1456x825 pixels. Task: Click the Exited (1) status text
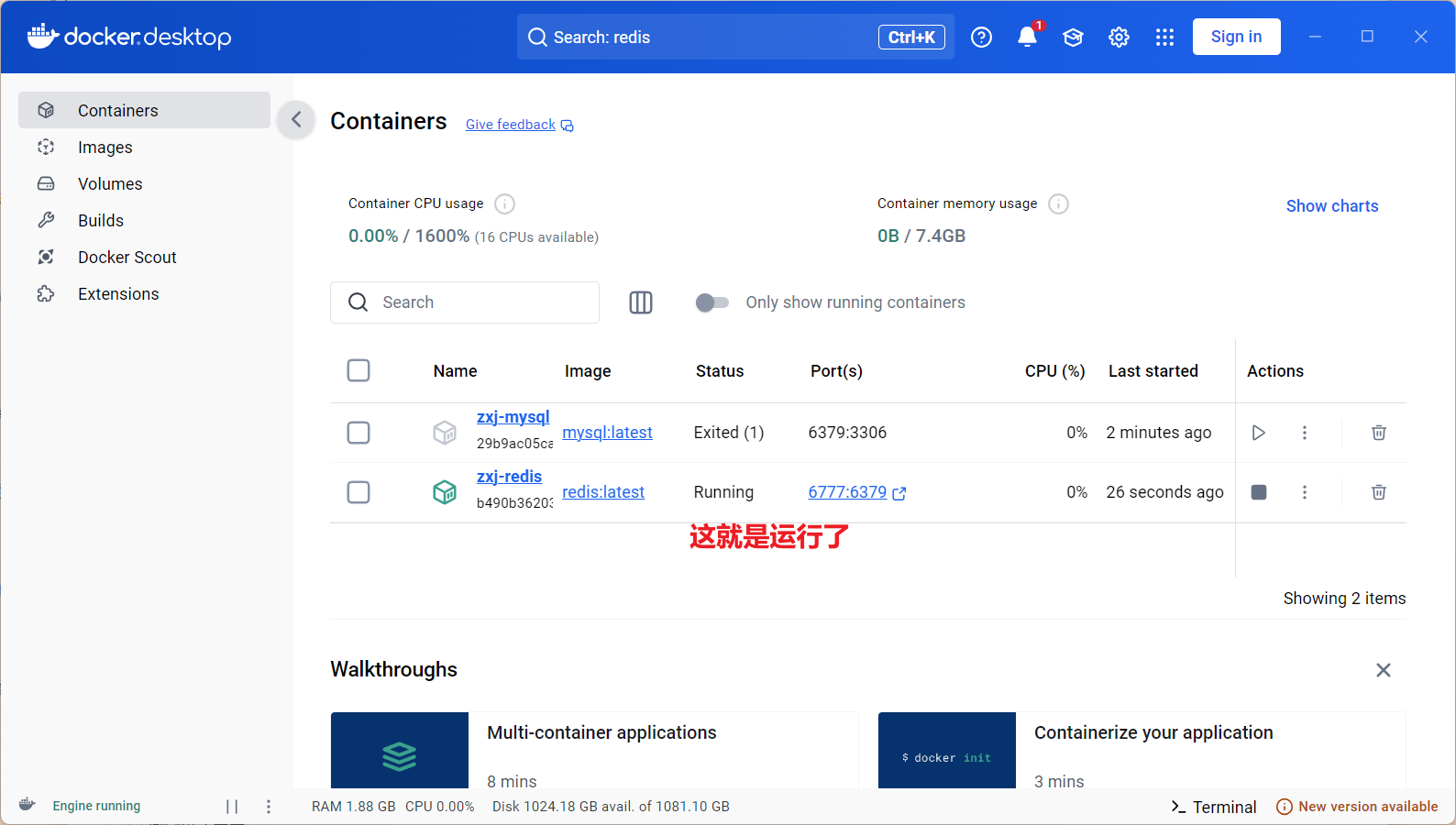pyautogui.click(x=729, y=433)
